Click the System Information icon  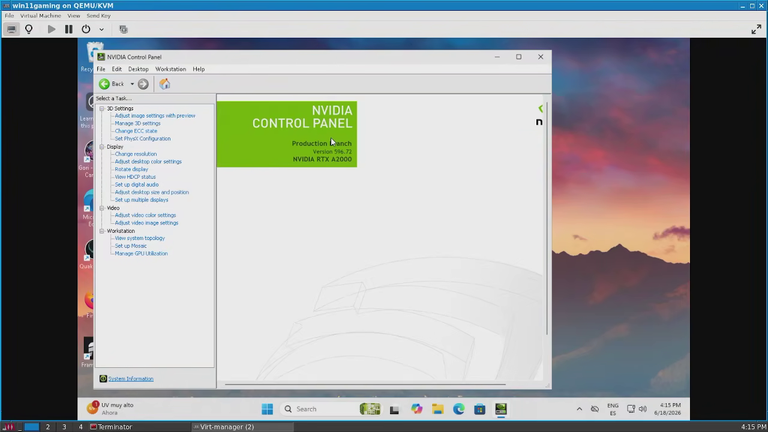tap(103, 379)
